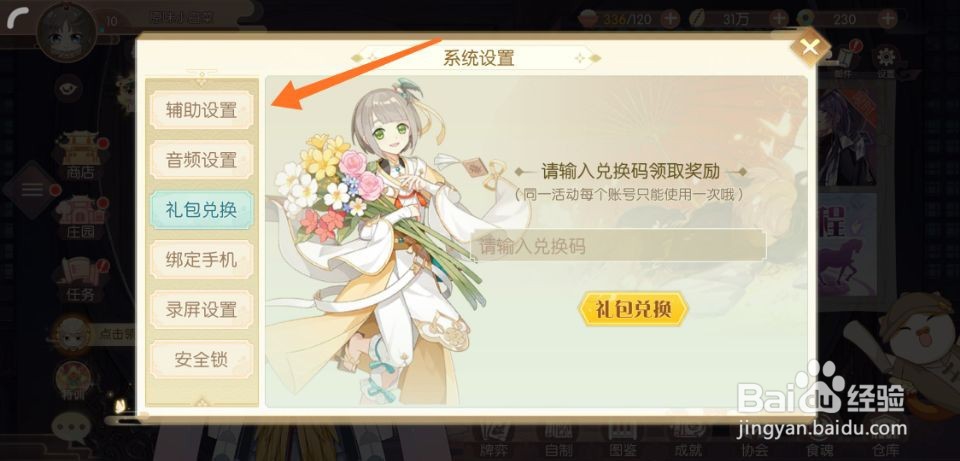The width and height of the screenshot is (960, 461).
Task: Click the 请输入兑换码 input field
Action: pos(618,246)
